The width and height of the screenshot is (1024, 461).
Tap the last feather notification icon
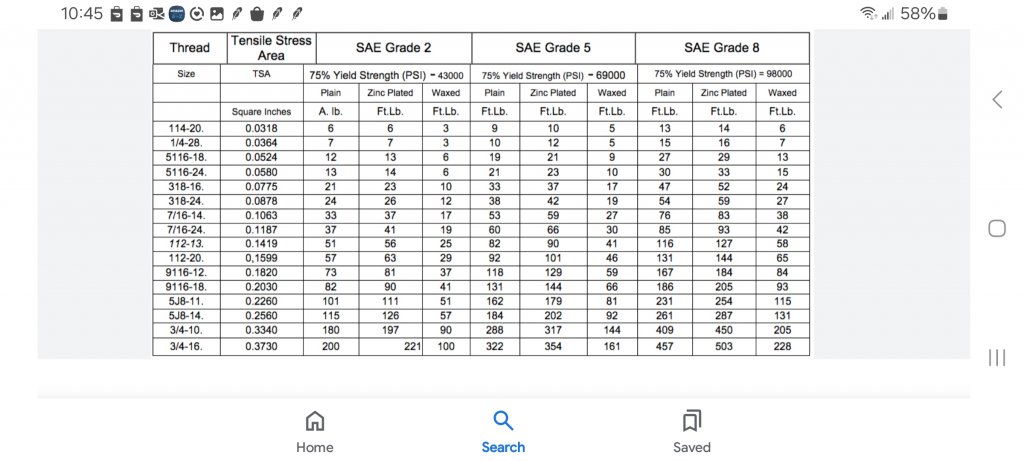297,14
